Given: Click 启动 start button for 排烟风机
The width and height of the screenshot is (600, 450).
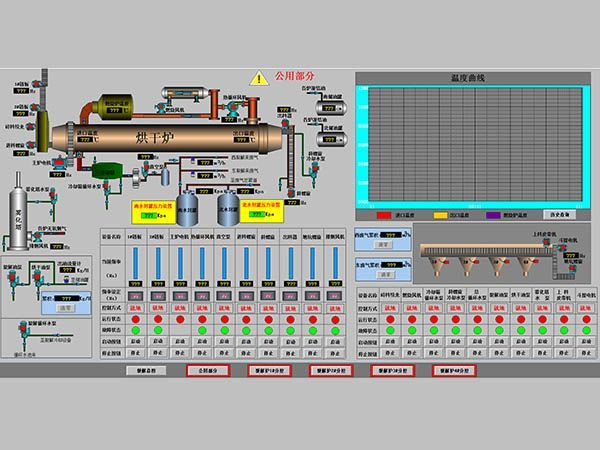Looking at the screenshot, I should [335, 341].
